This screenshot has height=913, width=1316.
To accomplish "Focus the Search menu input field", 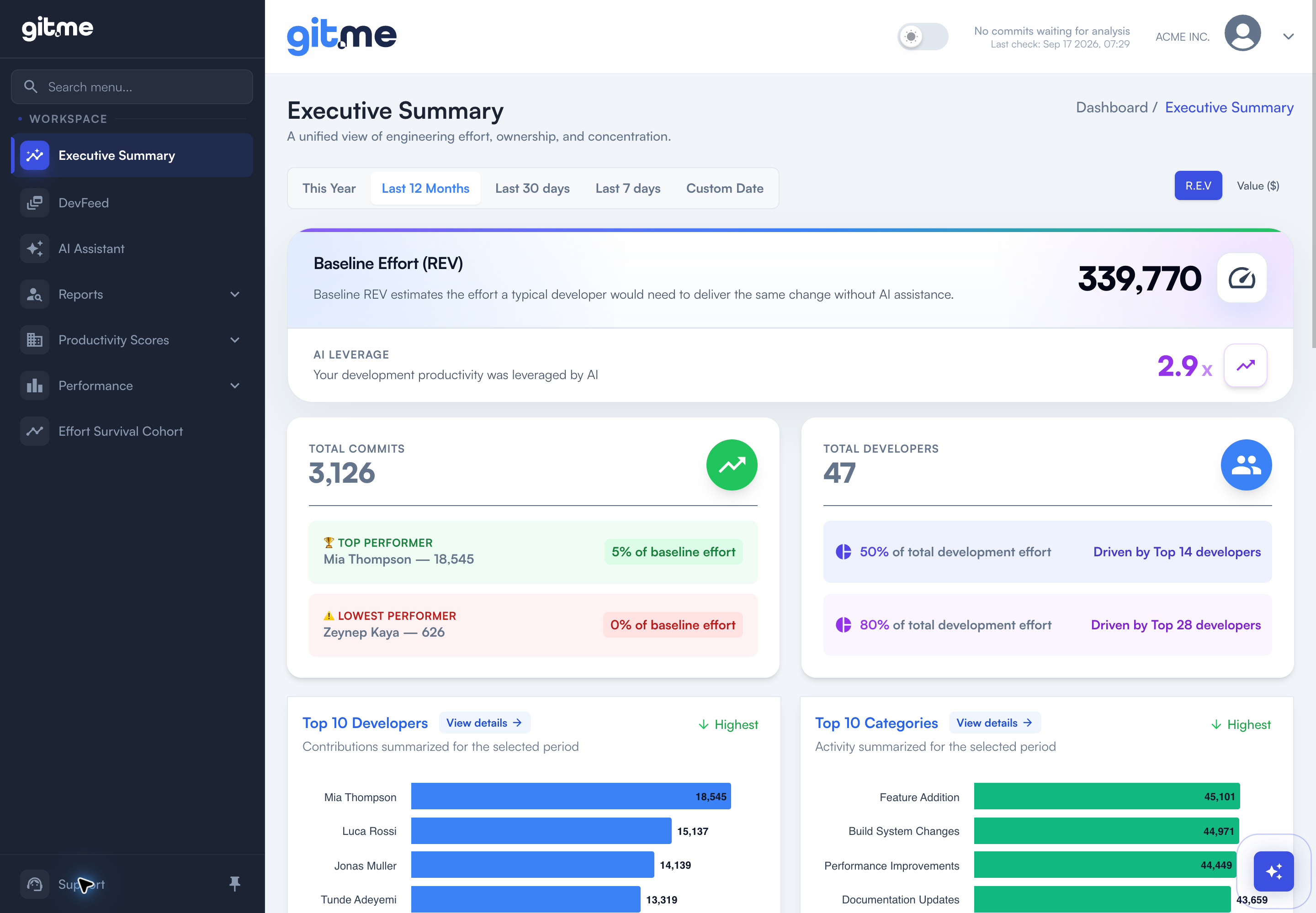I will click(x=132, y=87).
